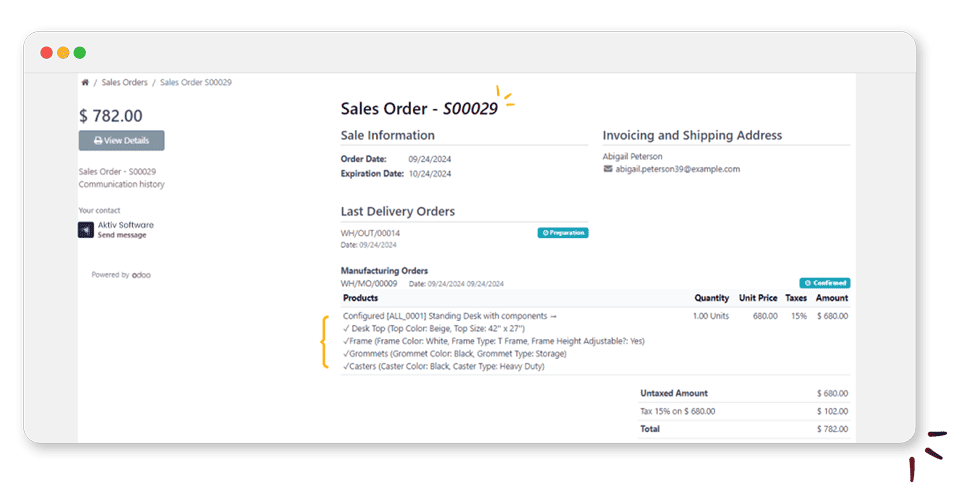Click the green maximize window button
Image resolution: width=960 pixels, height=504 pixels.
click(80, 53)
